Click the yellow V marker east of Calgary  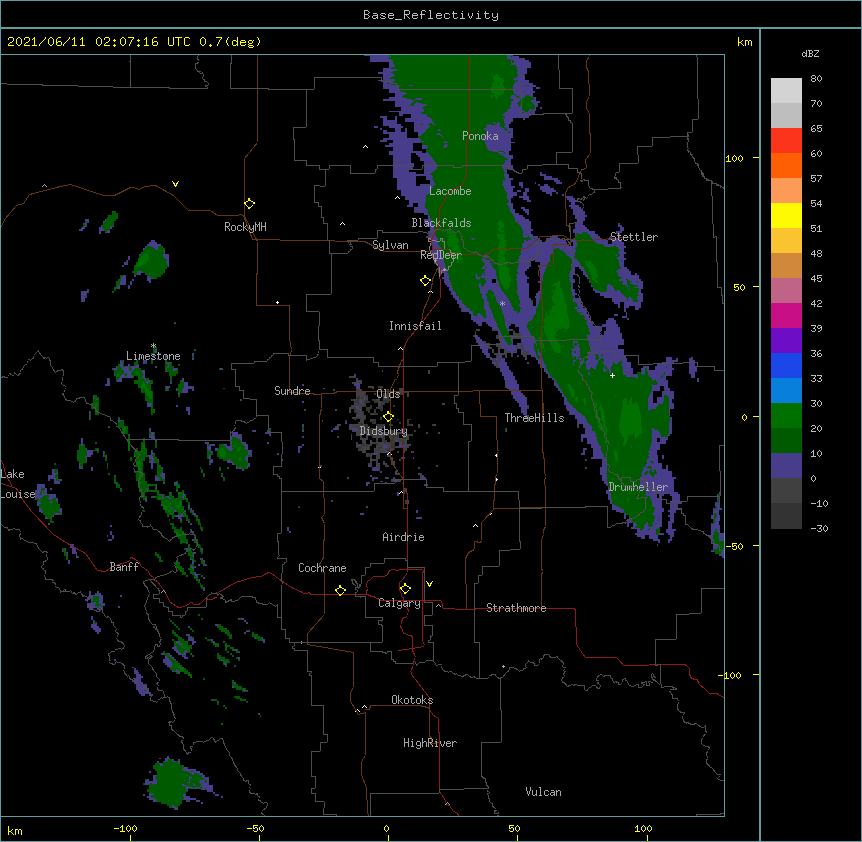pos(429,584)
